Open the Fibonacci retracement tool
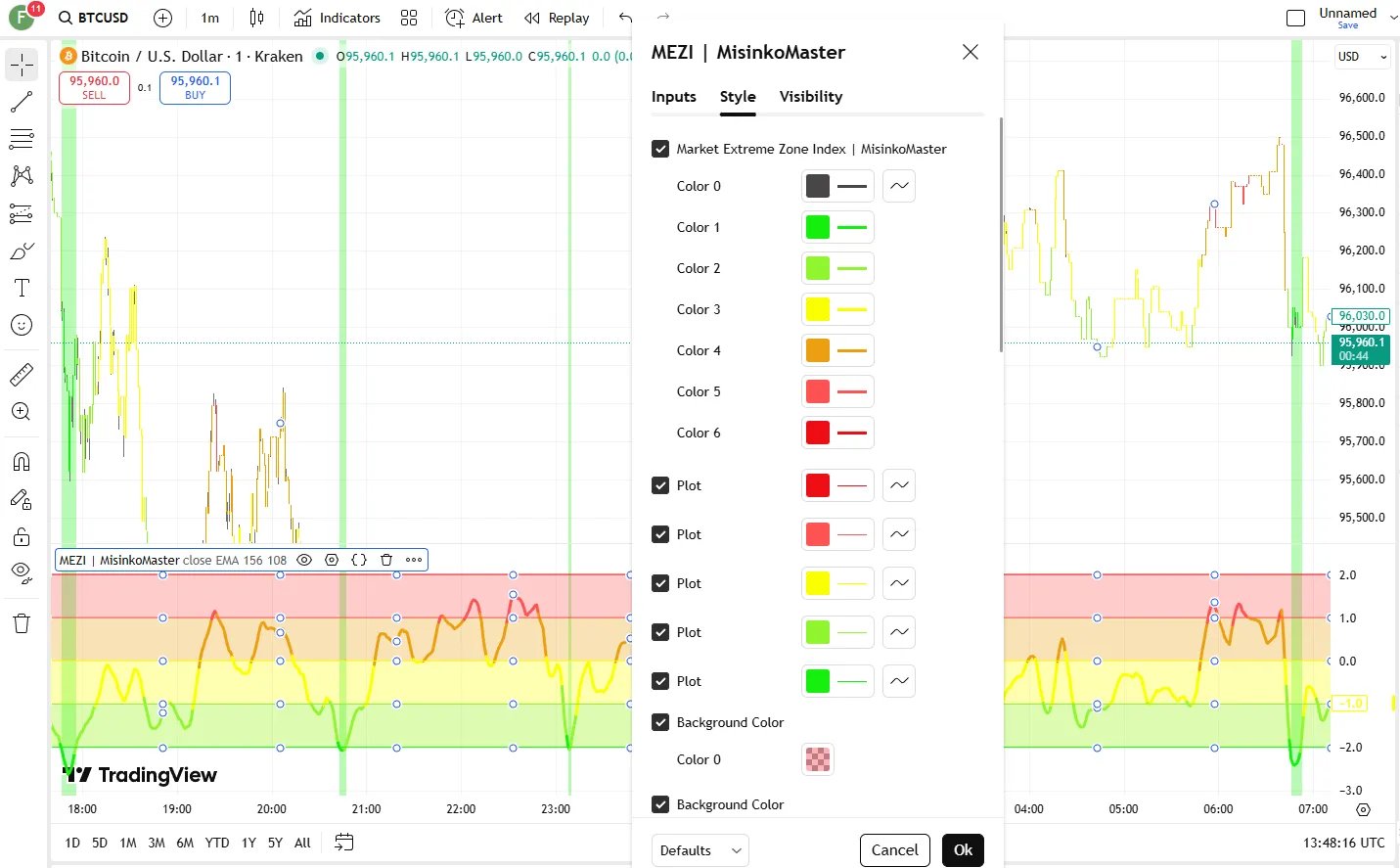 click(x=22, y=138)
